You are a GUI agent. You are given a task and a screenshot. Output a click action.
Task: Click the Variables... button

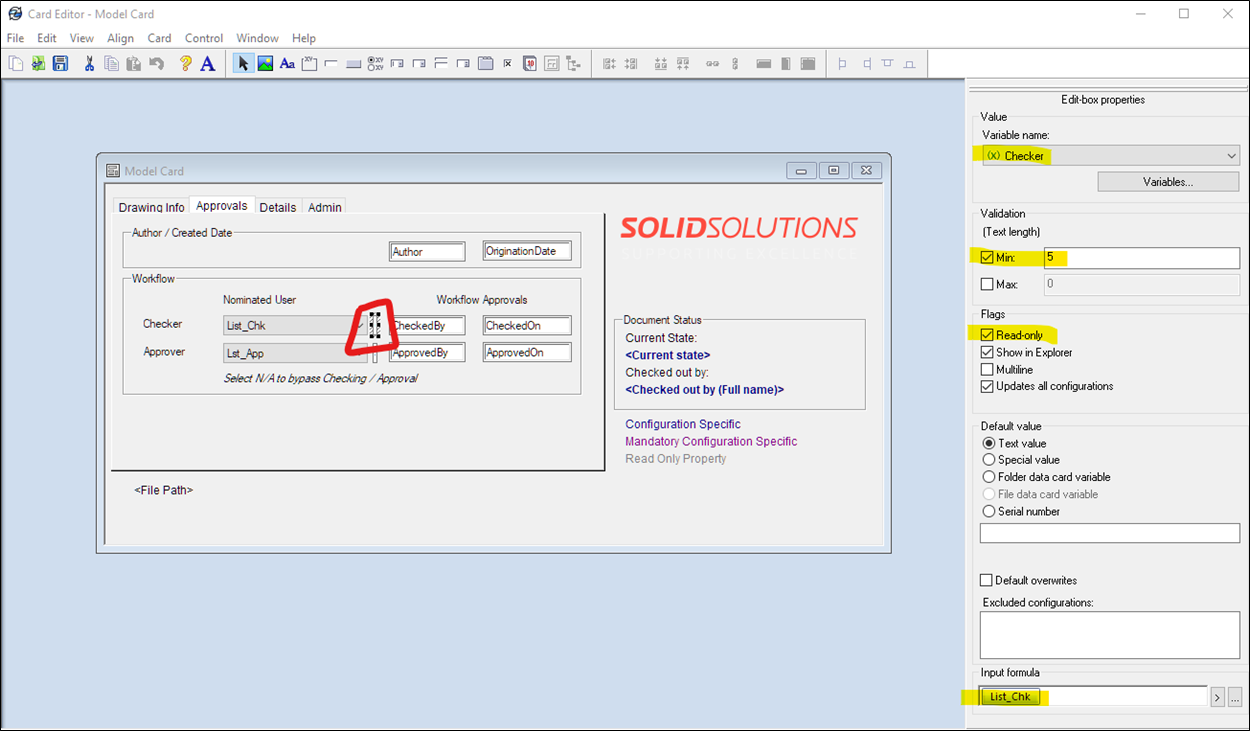[x=1168, y=182]
